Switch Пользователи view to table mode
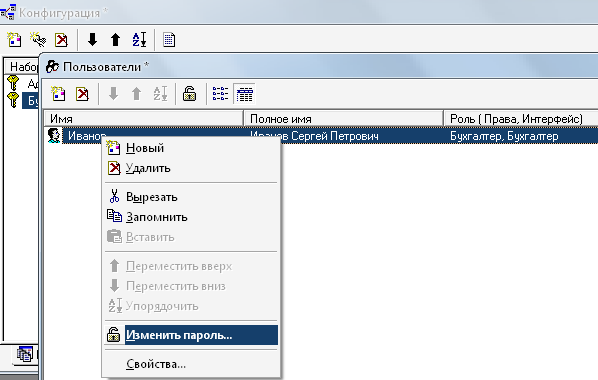The height and width of the screenshot is (380, 598). pos(244,93)
